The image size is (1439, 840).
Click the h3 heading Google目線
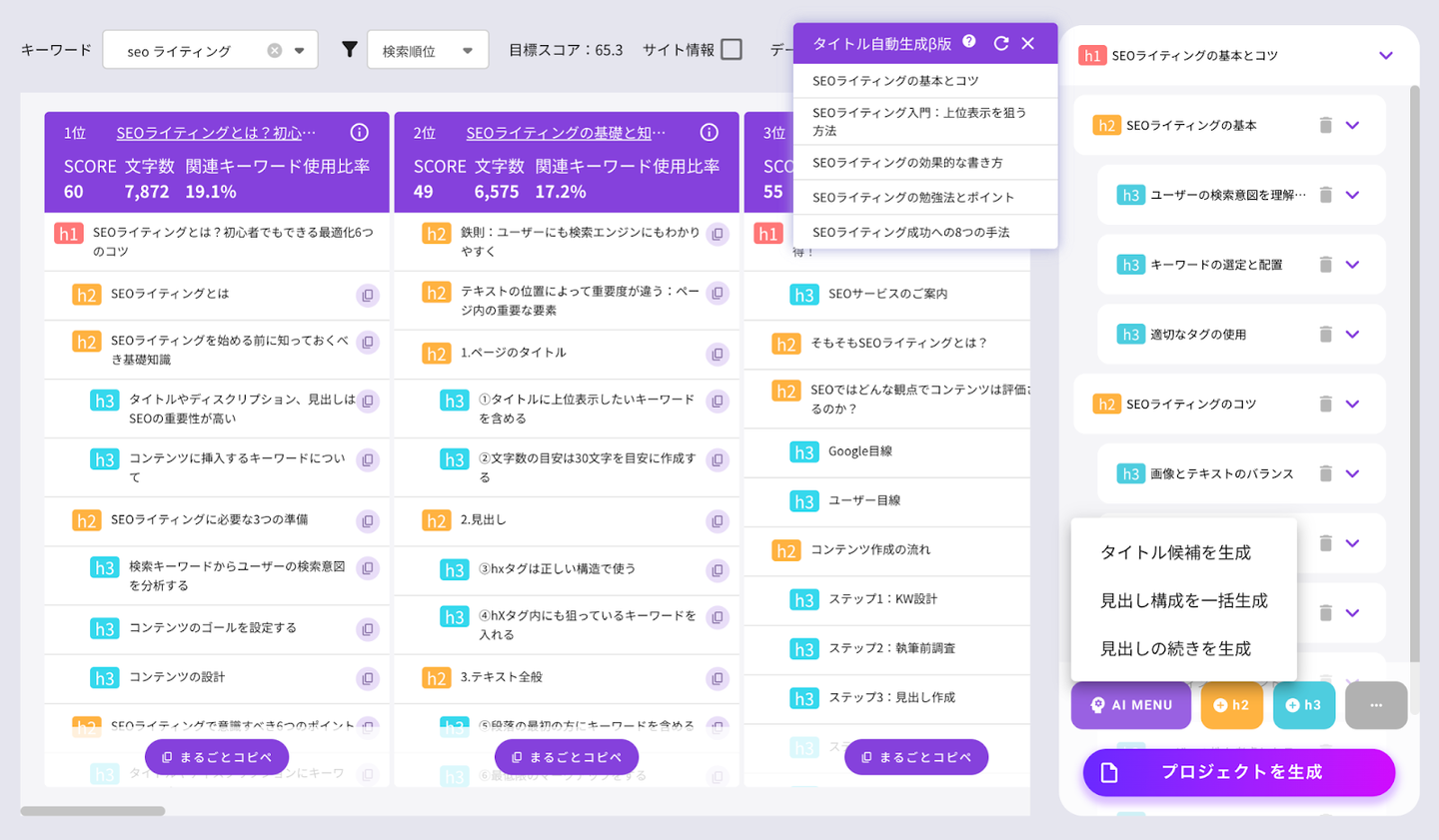click(x=860, y=451)
